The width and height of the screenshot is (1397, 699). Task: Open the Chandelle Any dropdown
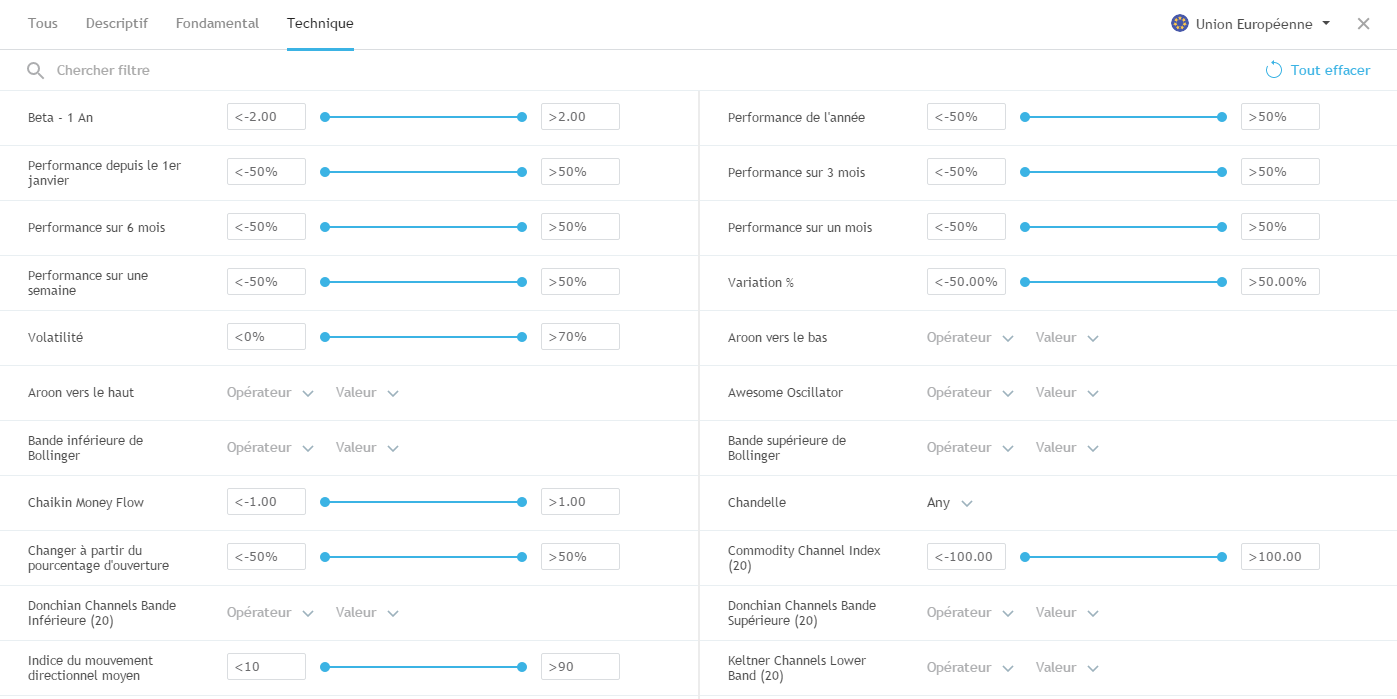coord(949,503)
